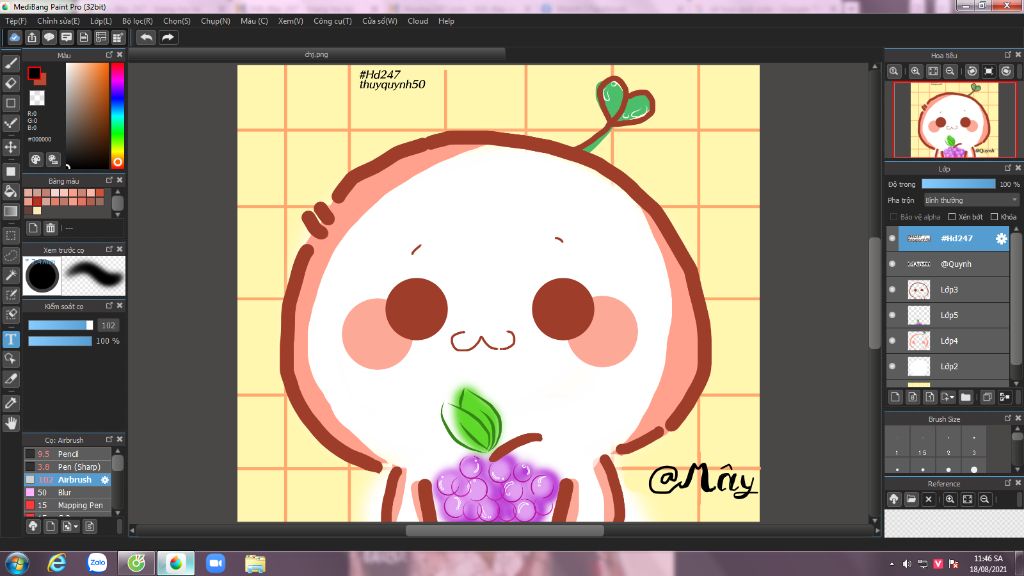Toggle visibility of Lớp5 layer
The image size is (1024, 576).
(892, 315)
